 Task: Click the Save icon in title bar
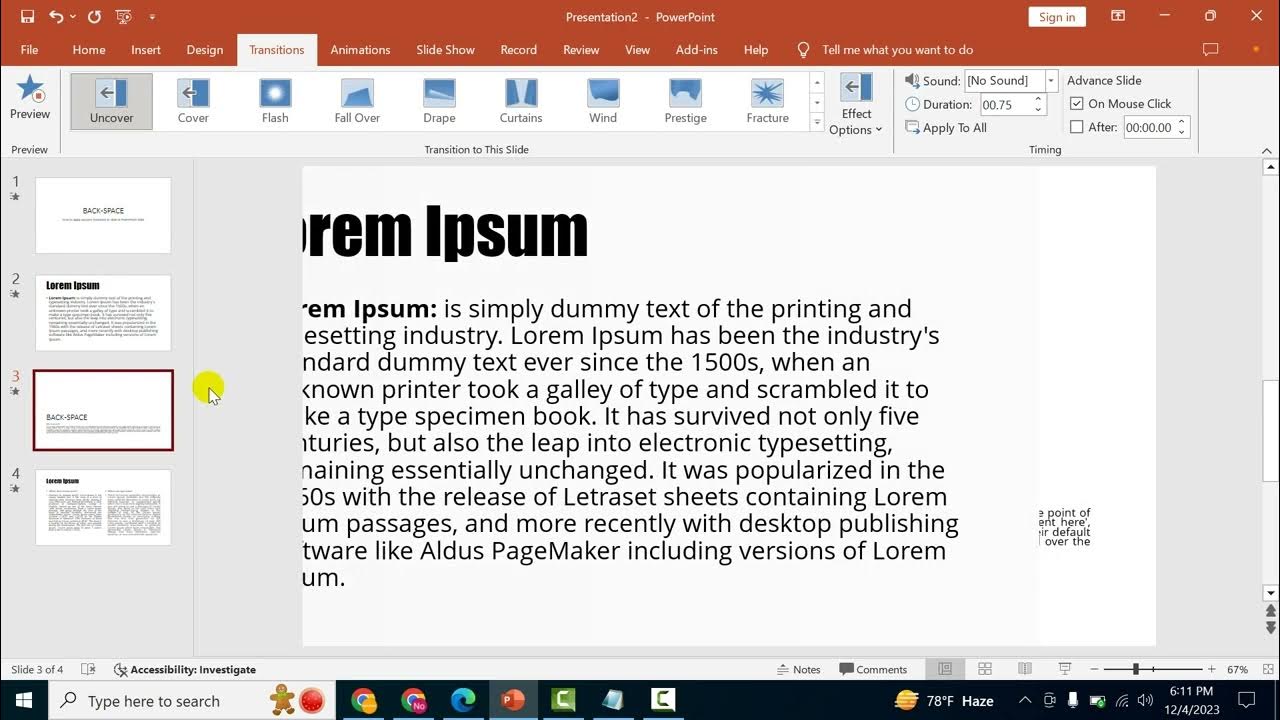(x=27, y=16)
